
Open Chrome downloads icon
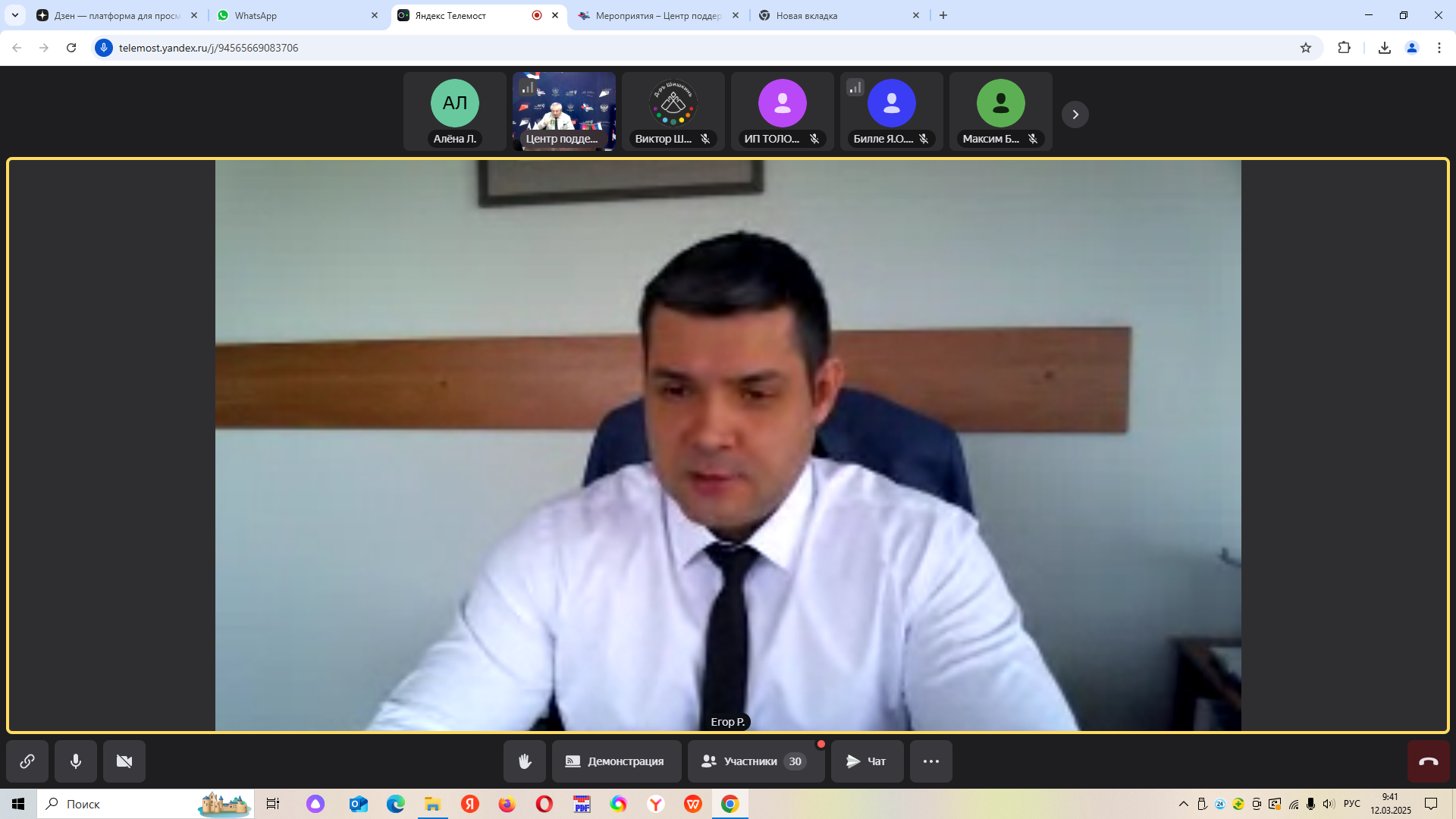coord(1384,48)
